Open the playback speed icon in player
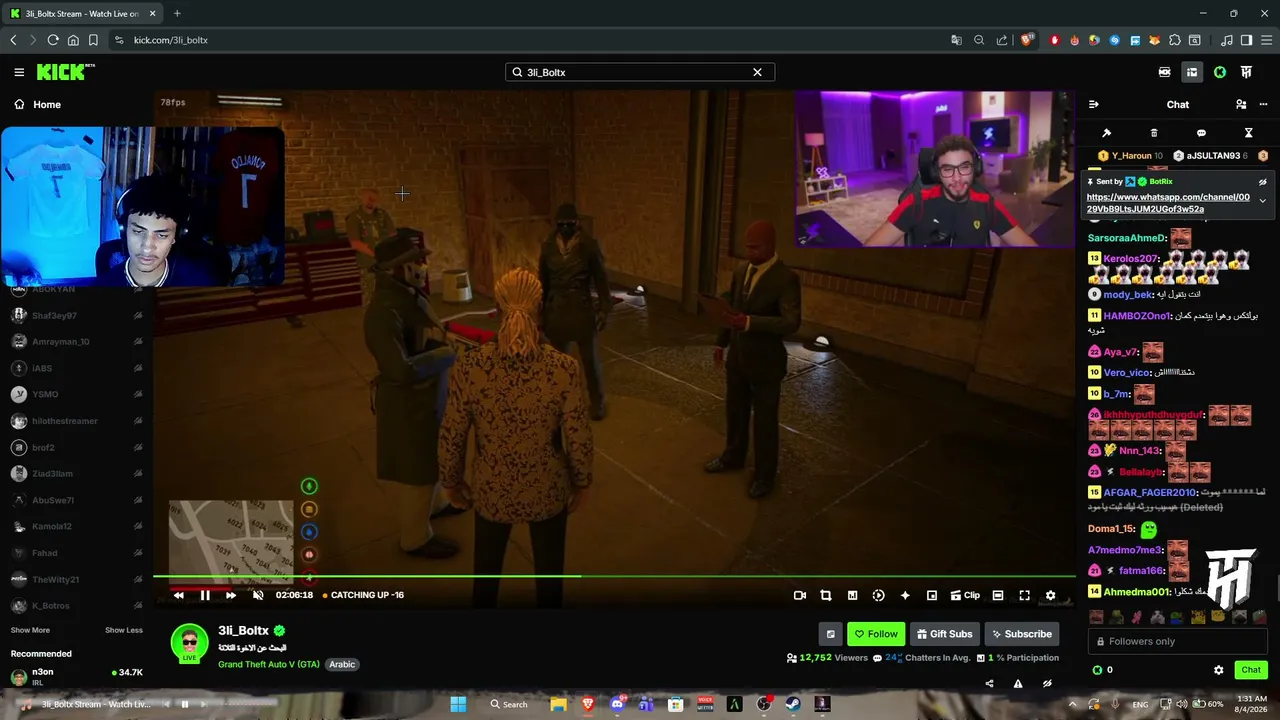The height and width of the screenshot is (720, 1280). coord(878,595)
